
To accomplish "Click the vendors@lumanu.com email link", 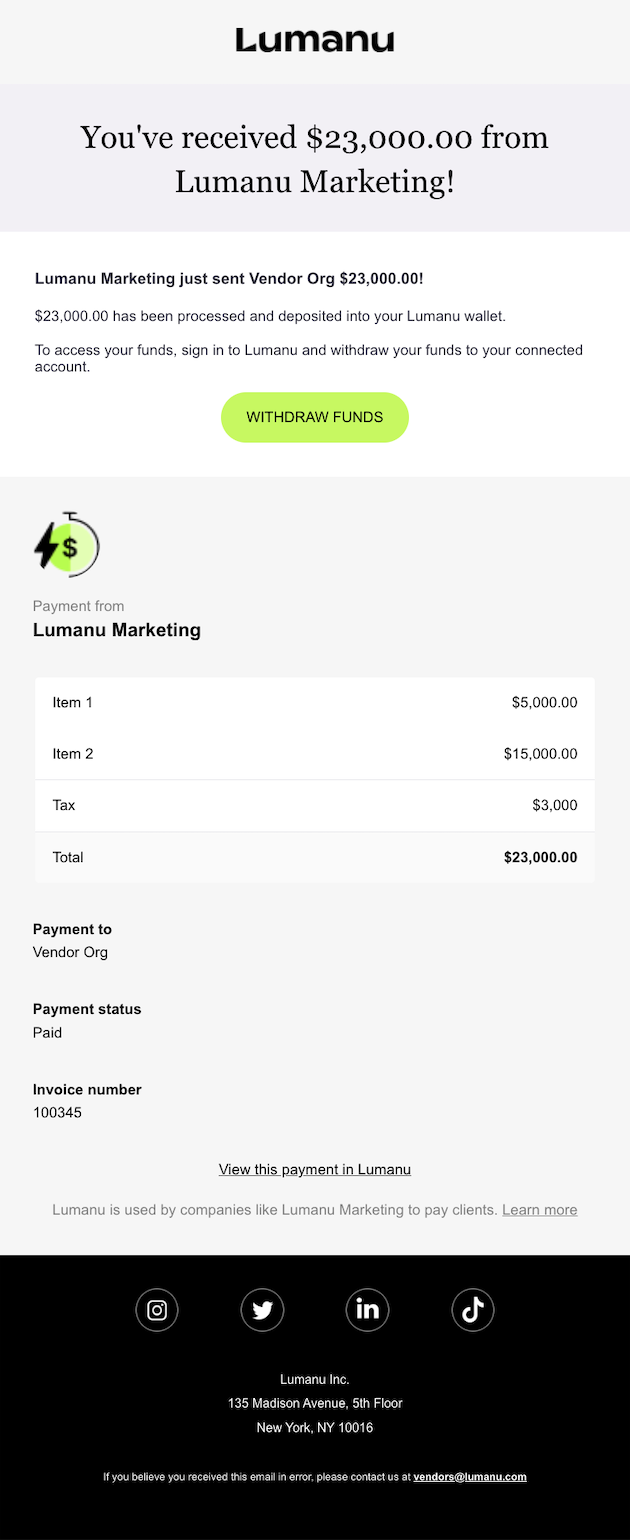I will pos(469,1477).
